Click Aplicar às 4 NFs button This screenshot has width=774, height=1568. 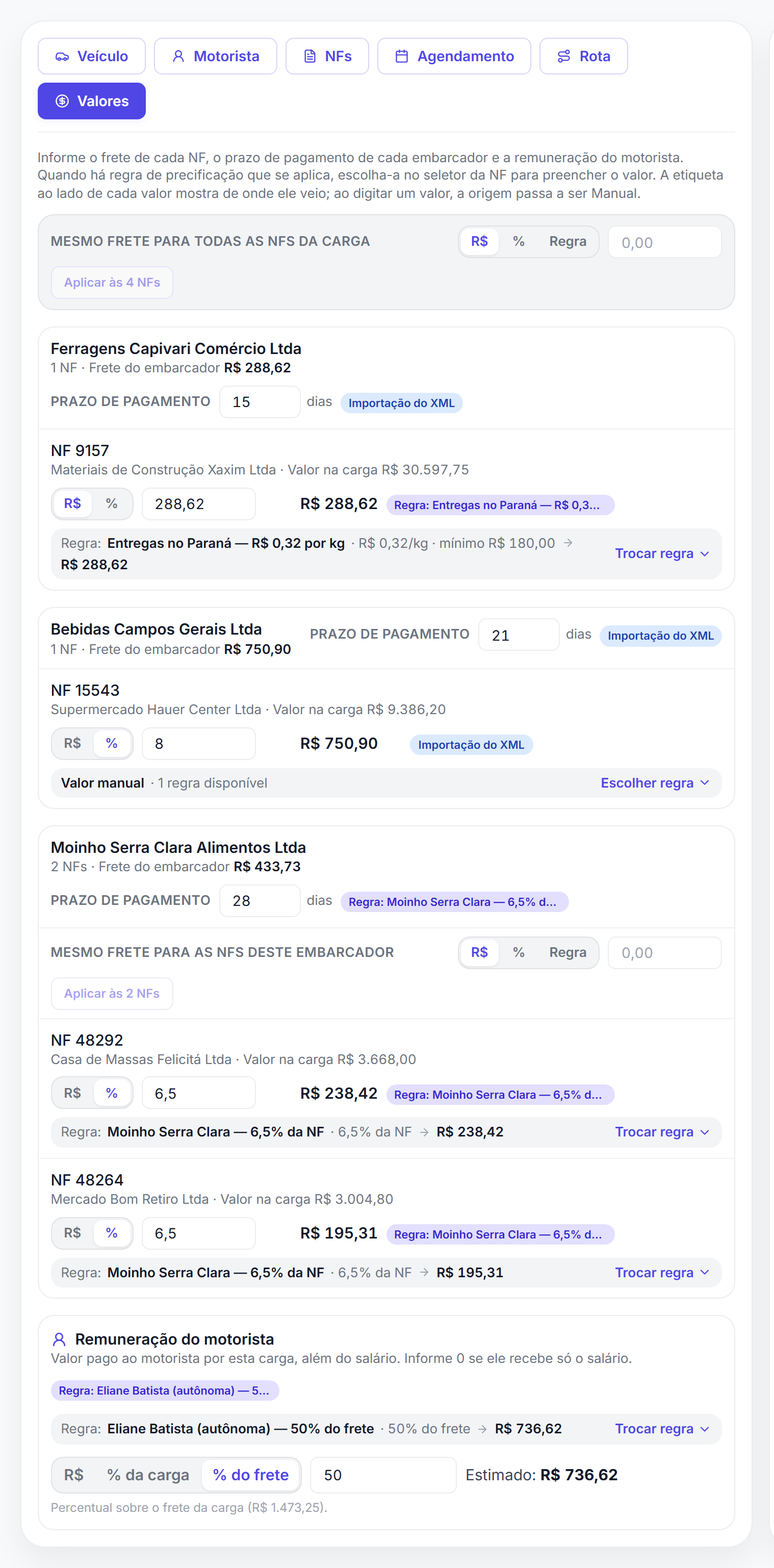click(x=112, y=283)
